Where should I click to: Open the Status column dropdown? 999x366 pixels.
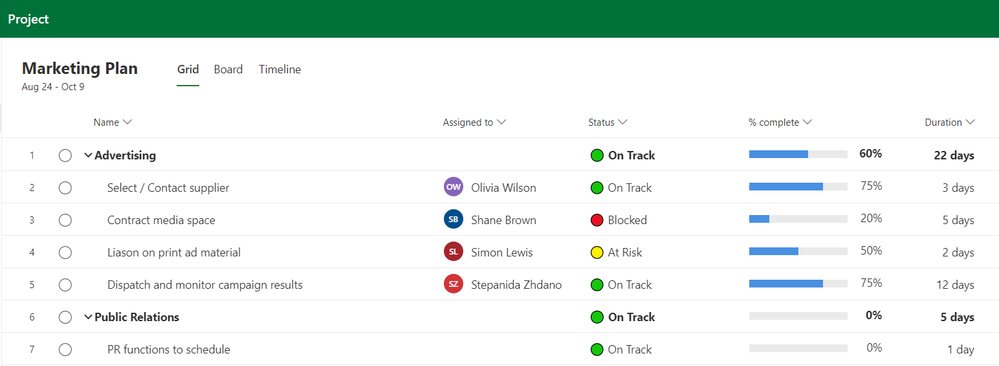[x=623, y=122]
